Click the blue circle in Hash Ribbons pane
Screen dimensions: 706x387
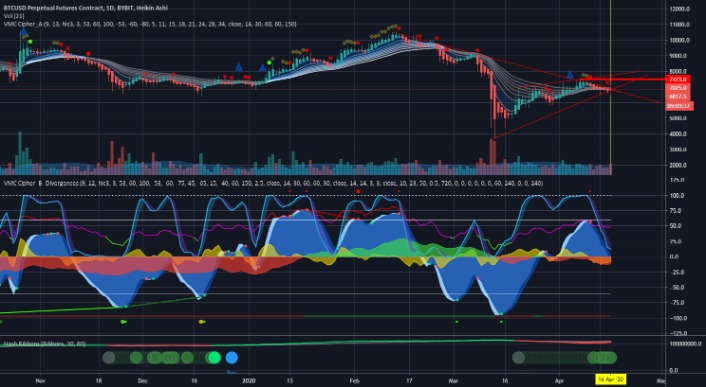tap(231, 358)
